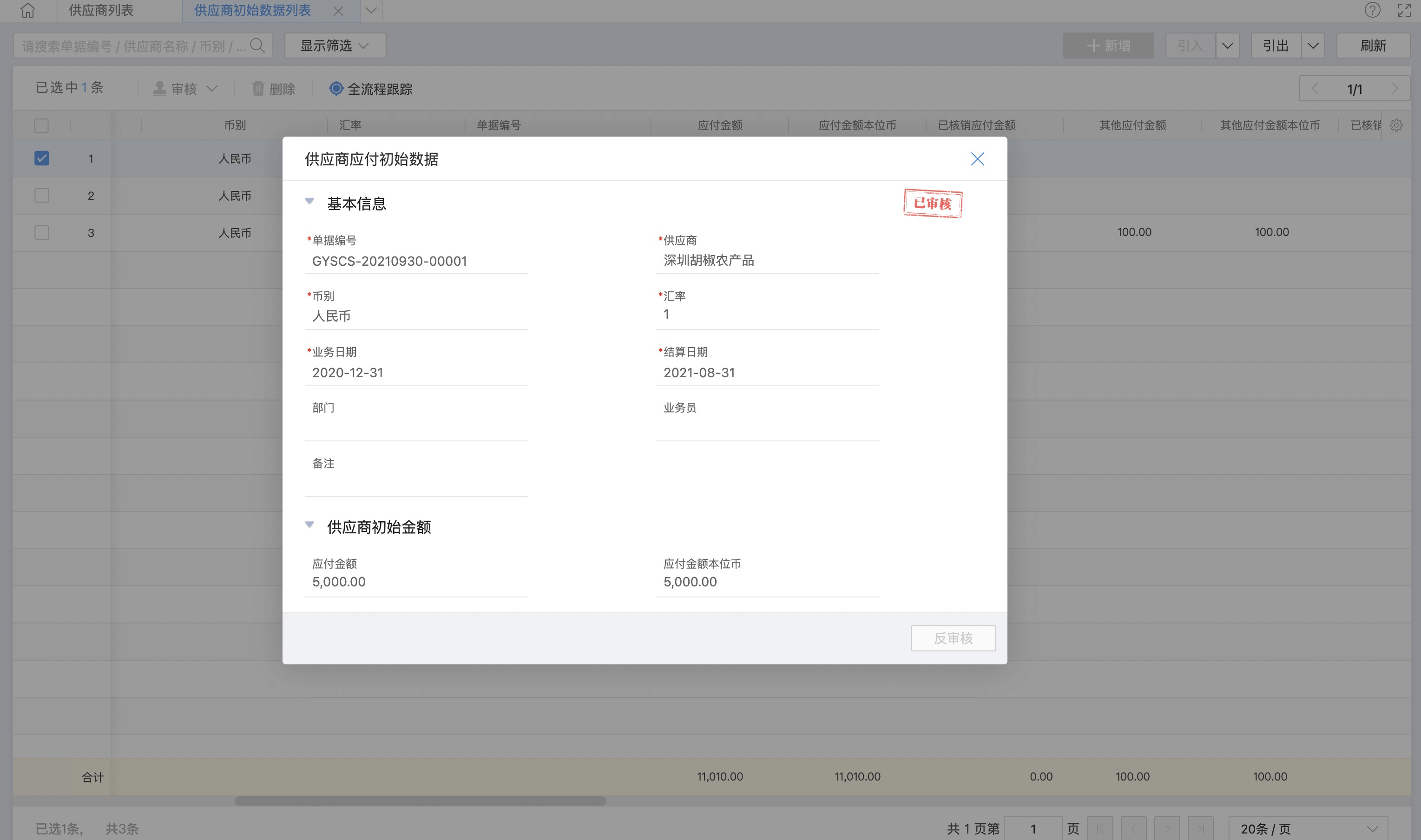Screen dimensions: 1421x840
Task: Open the 显示筛选 dropdown
Action: pos(335,45)
